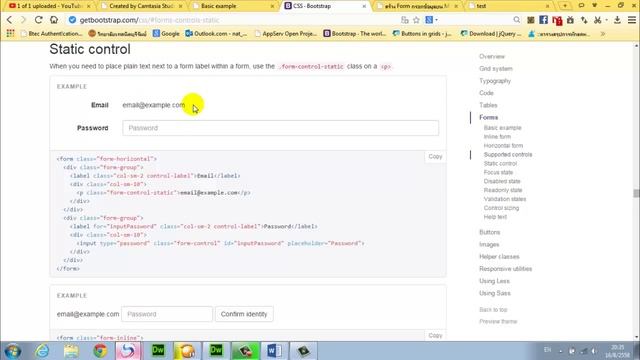Screen dimensions: 640x360
Task: Jump to Disabled state in sidebar
Action: (x=502, y=181)
